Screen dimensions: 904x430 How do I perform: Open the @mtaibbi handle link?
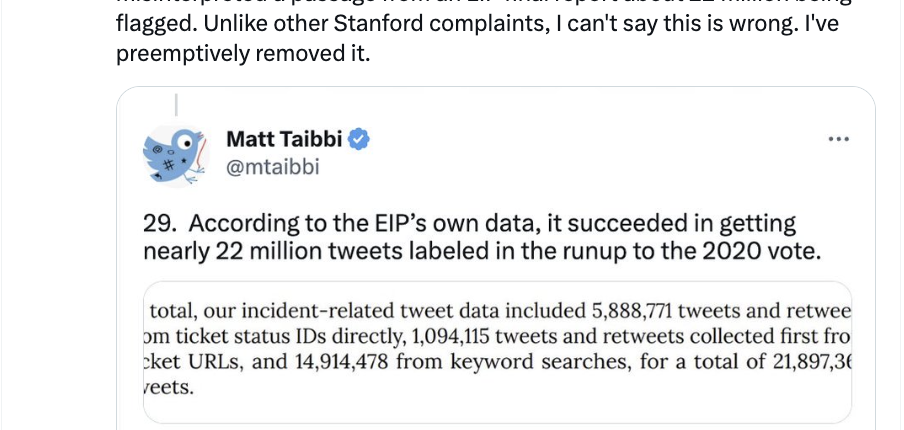[272, 168]
